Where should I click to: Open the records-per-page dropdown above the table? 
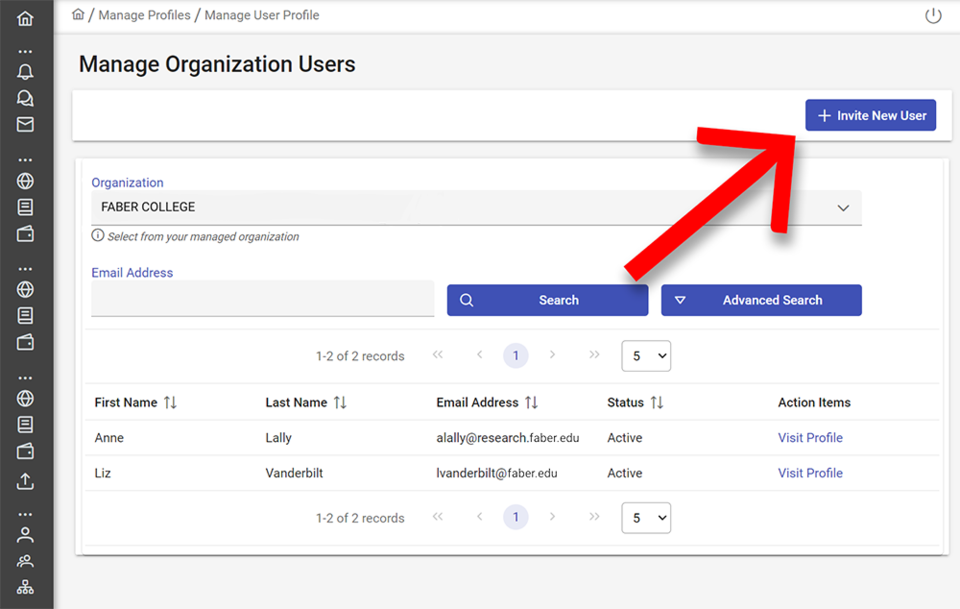click(646, 355)
